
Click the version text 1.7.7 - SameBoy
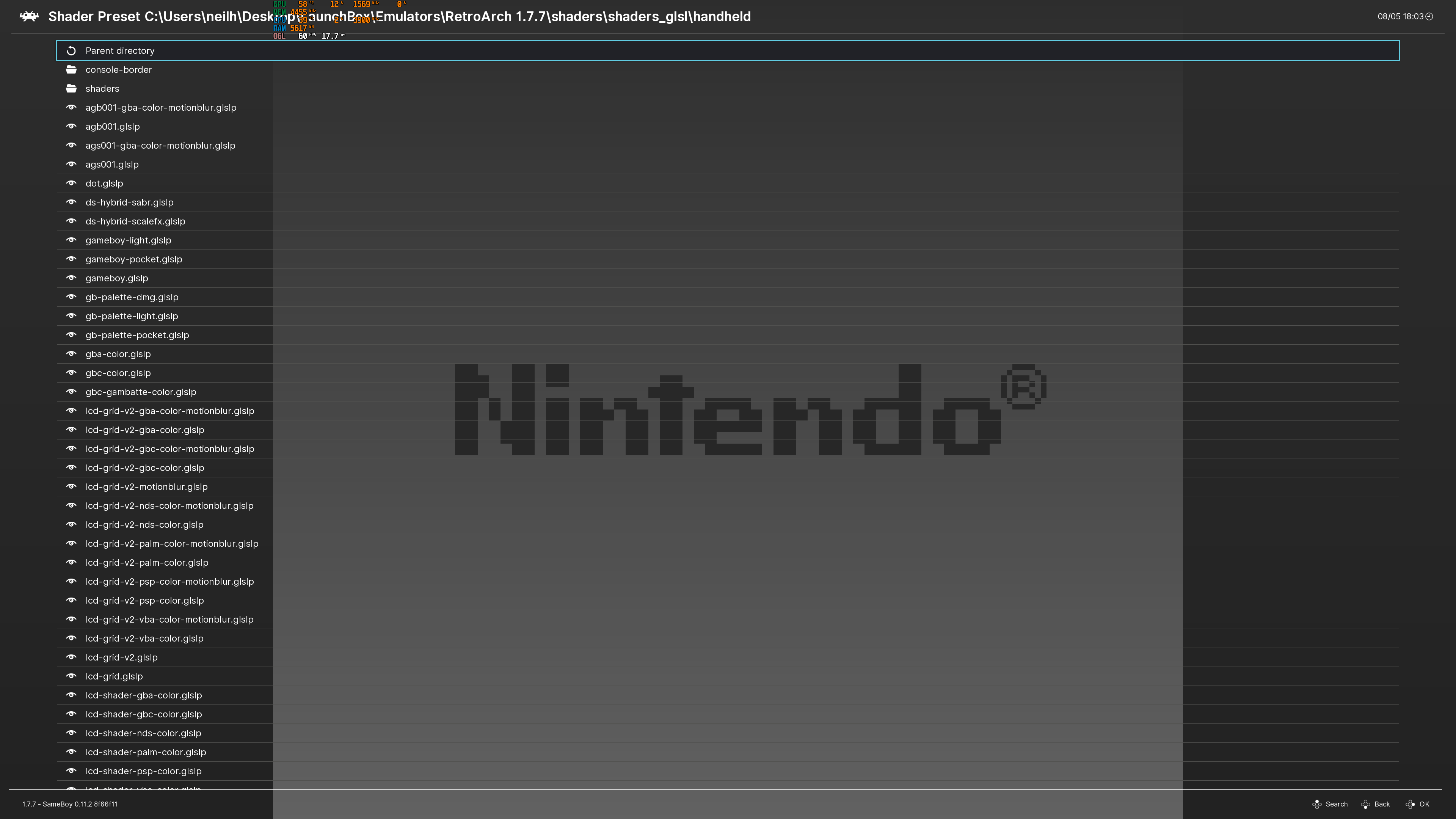click(70, 804)
